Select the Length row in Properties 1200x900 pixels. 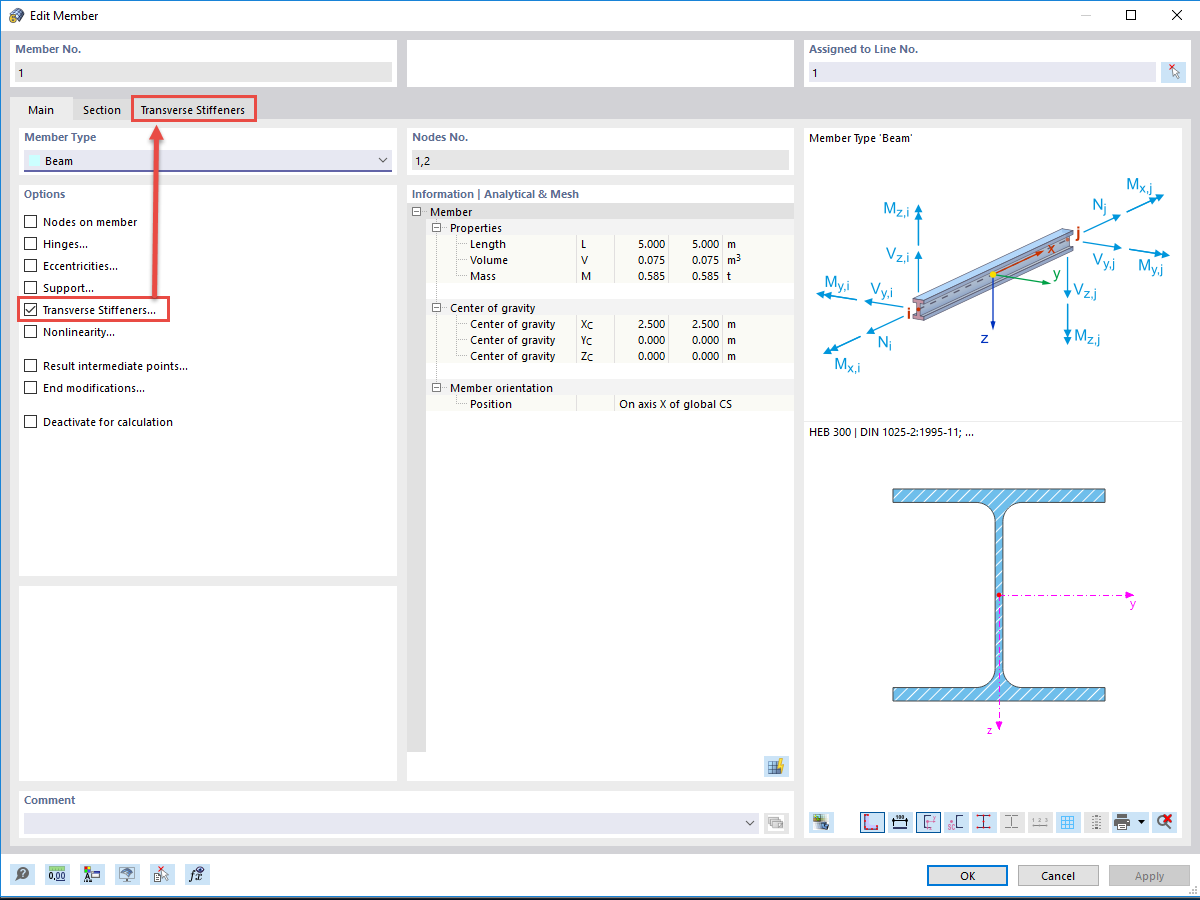pos(609,244)
